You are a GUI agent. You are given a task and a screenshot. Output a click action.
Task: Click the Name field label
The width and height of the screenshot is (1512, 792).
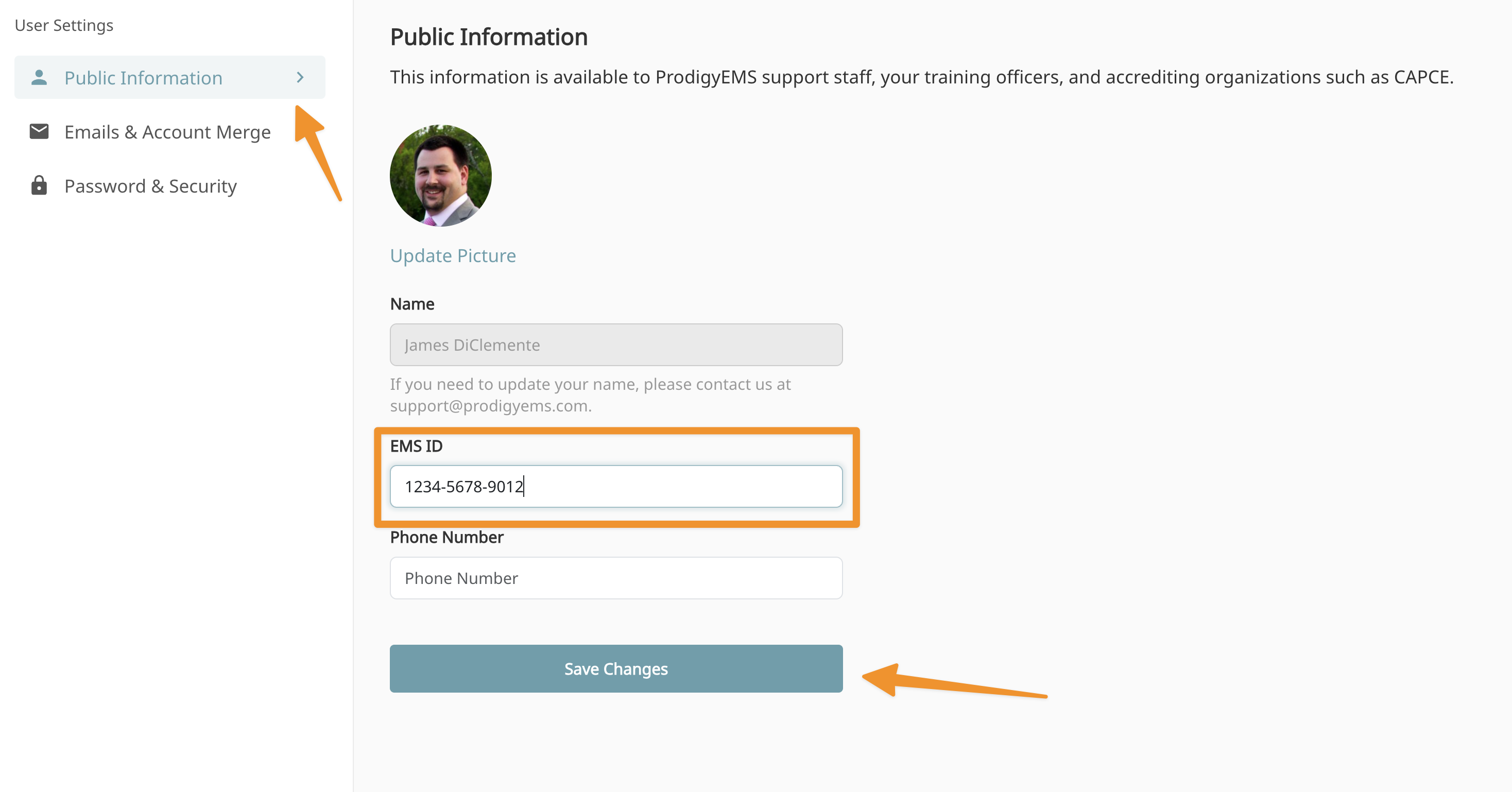412,304
